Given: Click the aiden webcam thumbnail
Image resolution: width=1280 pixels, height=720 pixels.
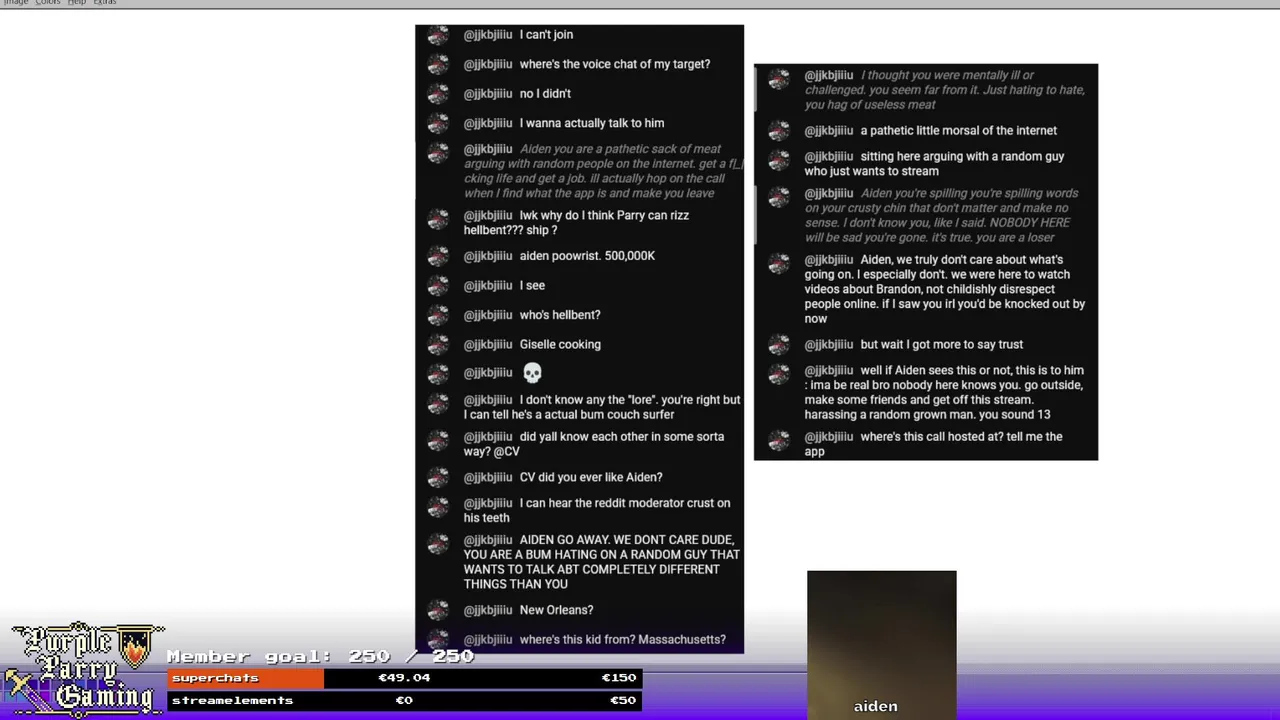Looking at the screenshot, I should point(882,645).
